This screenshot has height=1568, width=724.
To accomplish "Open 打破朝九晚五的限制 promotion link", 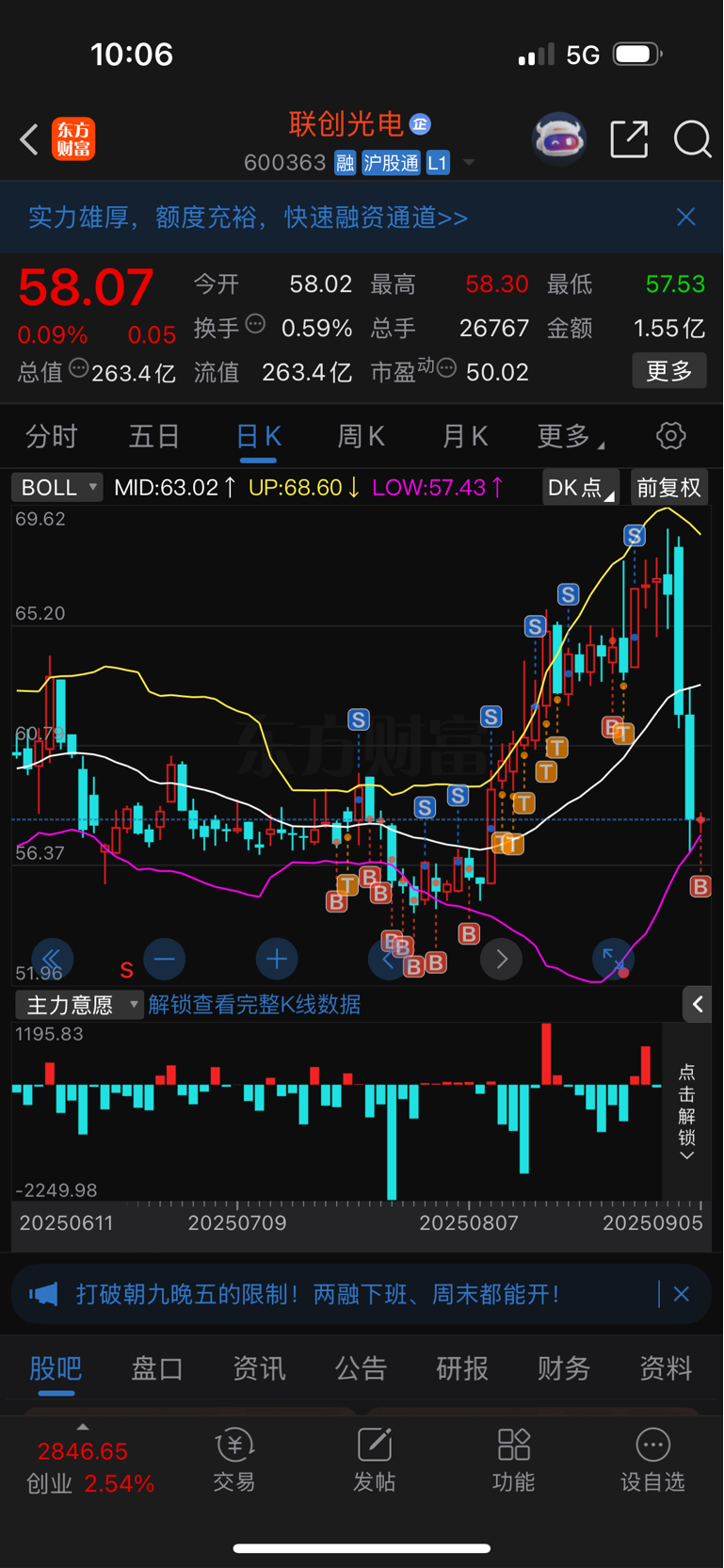I will (x=318, y=1294).
